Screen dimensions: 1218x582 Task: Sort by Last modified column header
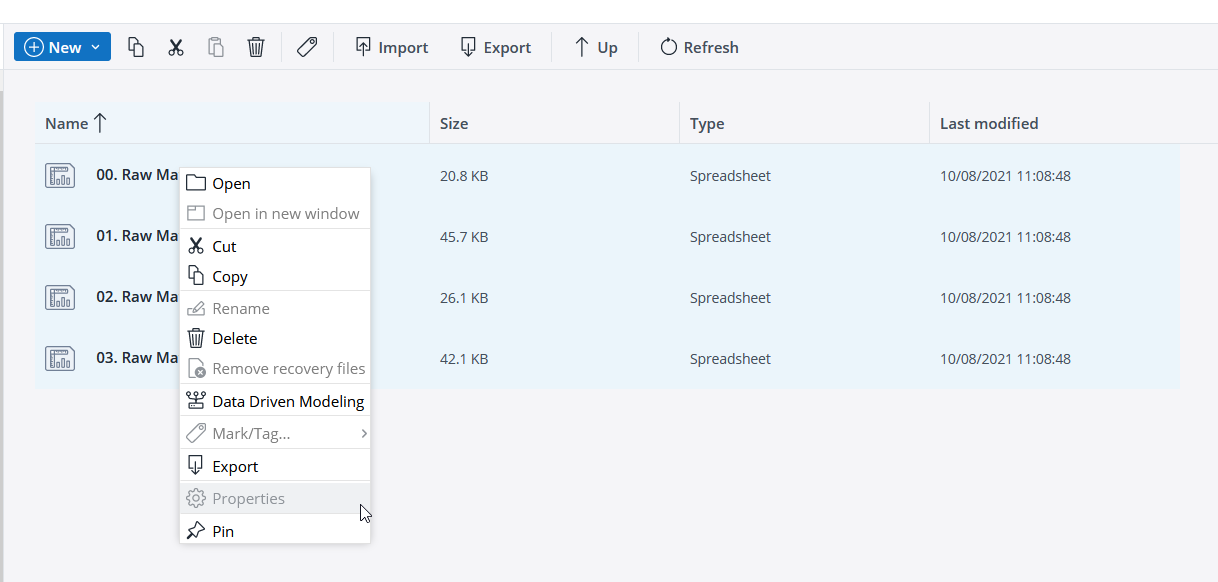(x=988, y=124)
